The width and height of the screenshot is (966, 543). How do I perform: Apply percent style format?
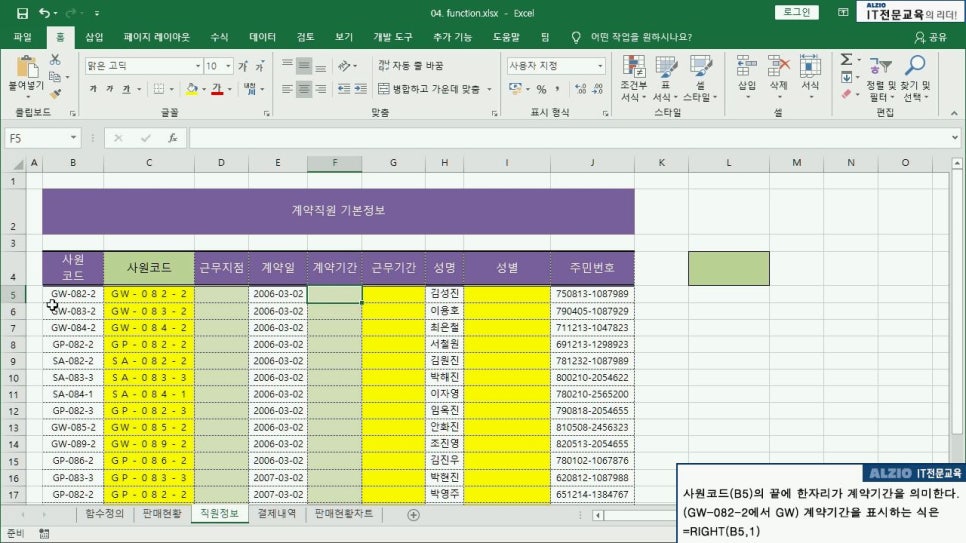pyautogui.click(x=541, y=89)
